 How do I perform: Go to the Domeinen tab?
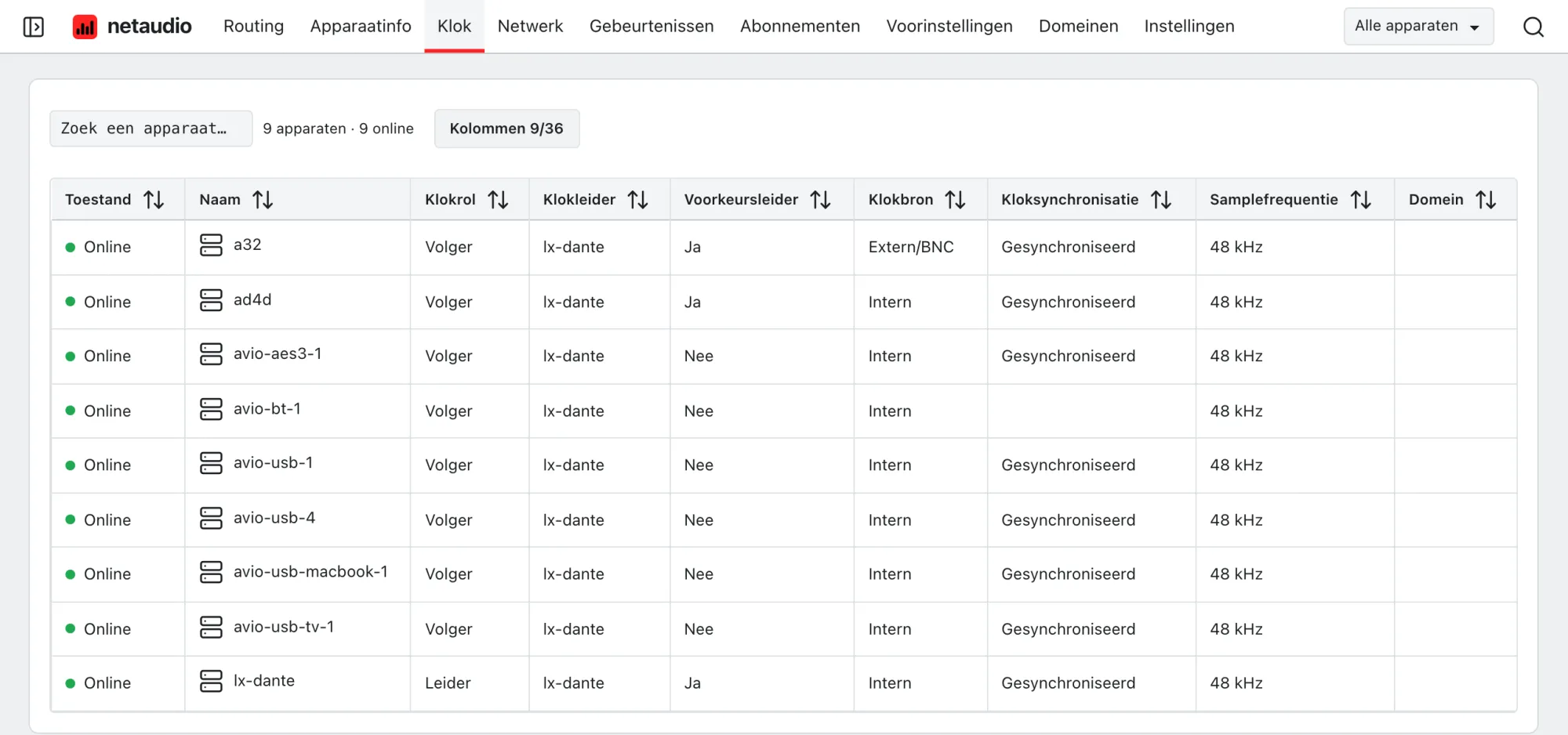point(1078,27)
